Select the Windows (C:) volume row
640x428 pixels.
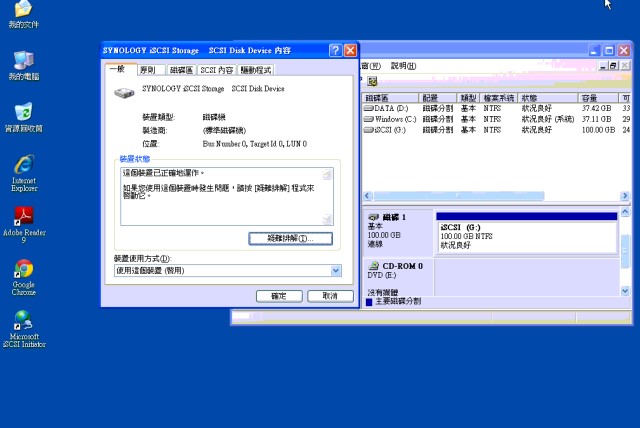(x=496, y=119)
